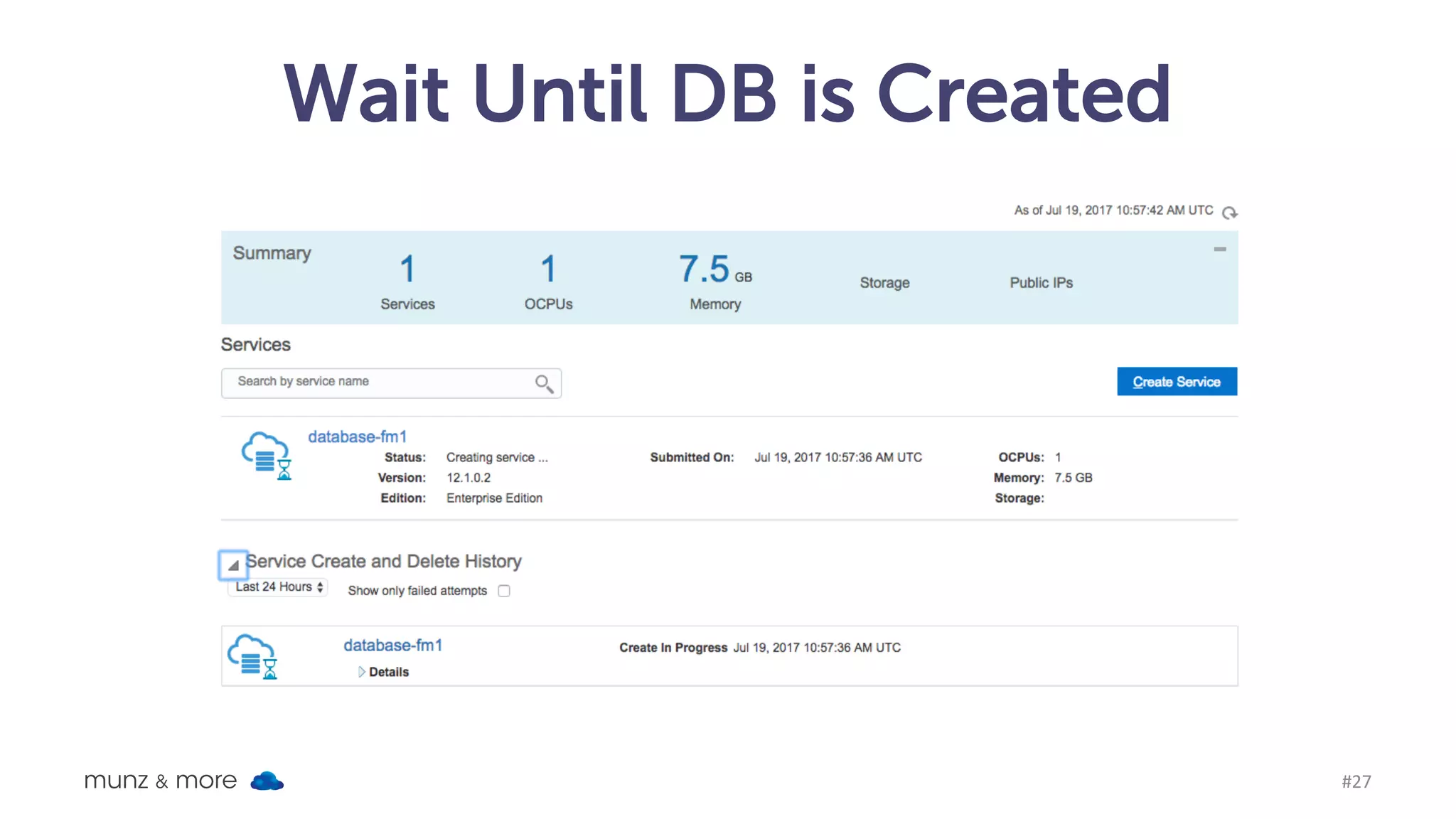This screenshot has height=819, width=1456.
Task: Collapse Service Create and Delete History section
Action: point(233,565)
